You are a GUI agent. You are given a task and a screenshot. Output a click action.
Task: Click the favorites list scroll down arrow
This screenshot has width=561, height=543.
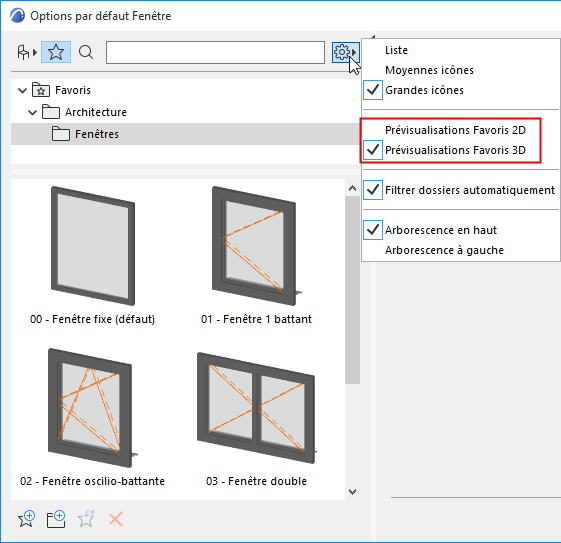pyautogui.click(x=352, y=492)
